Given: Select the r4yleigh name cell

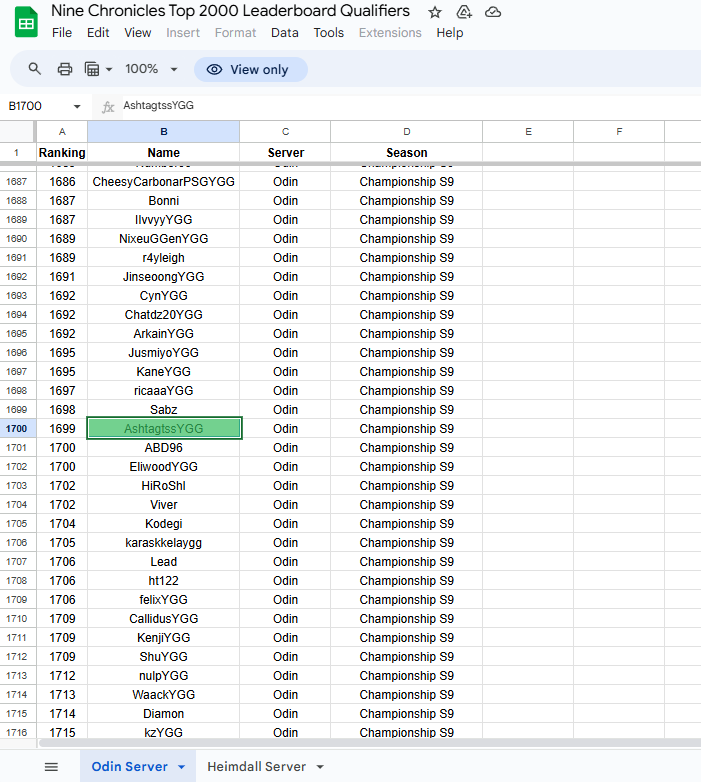Looking at the screenshot, I should [164, 257].
